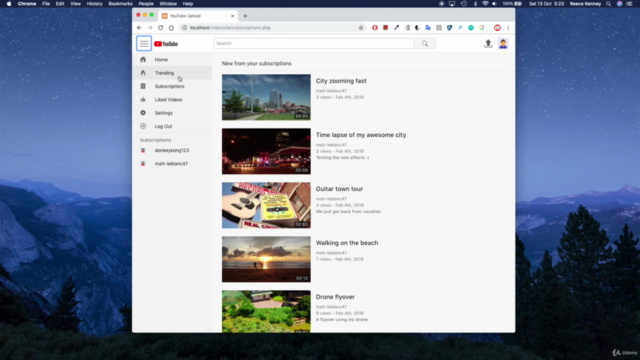Open the File menu
Image resolution: width=640 pixels, height=360 pixels.
(46, 4)
